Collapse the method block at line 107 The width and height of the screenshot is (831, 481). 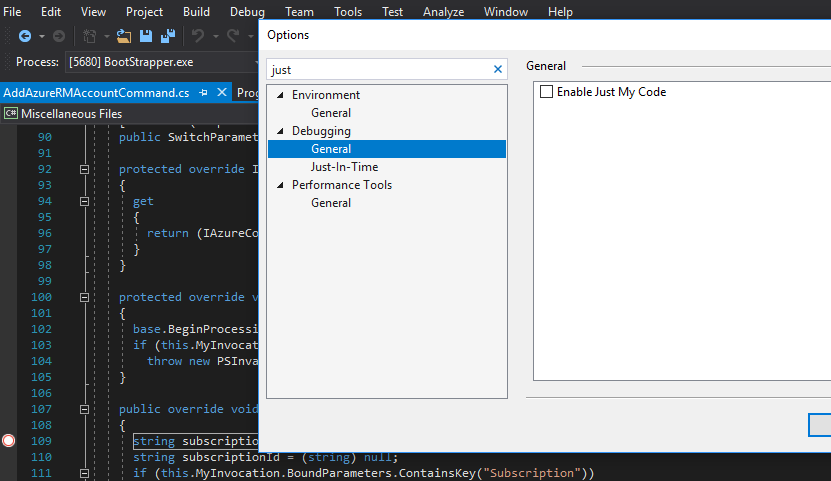(84, 409)
